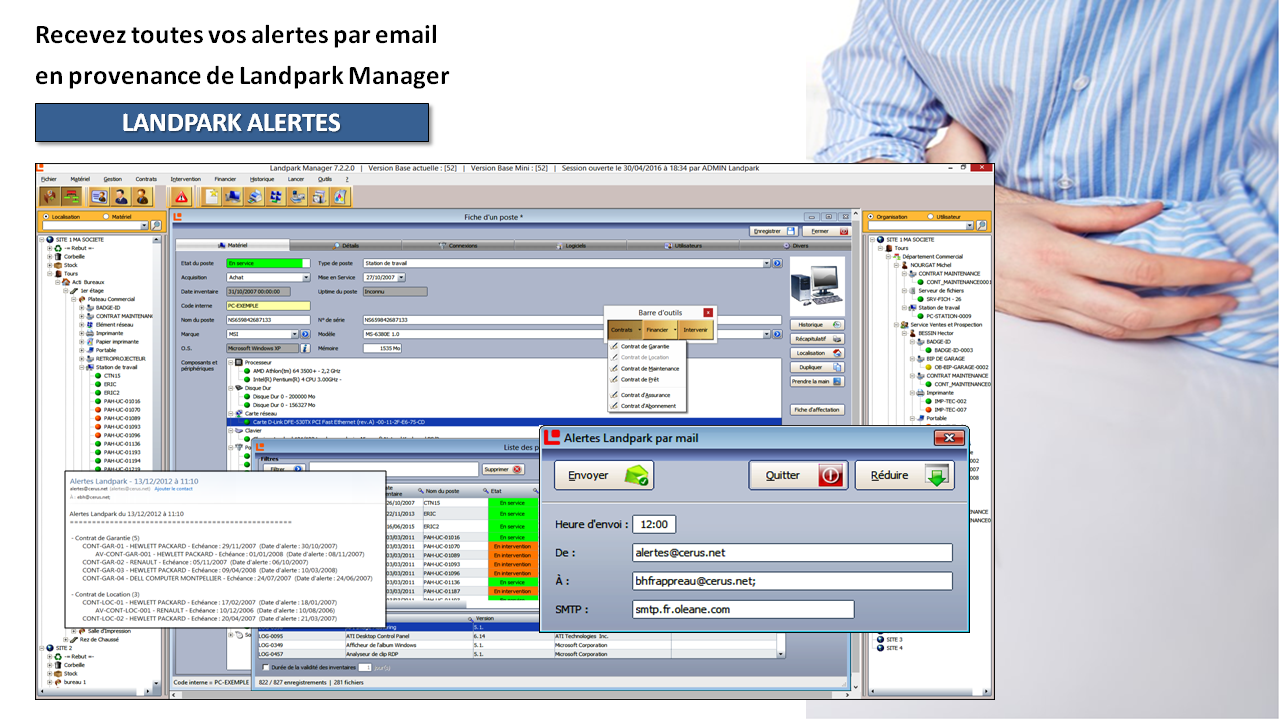Select the Utilisateur radio button
Viewport: 1280px width, 720px height.
(931, 216)
